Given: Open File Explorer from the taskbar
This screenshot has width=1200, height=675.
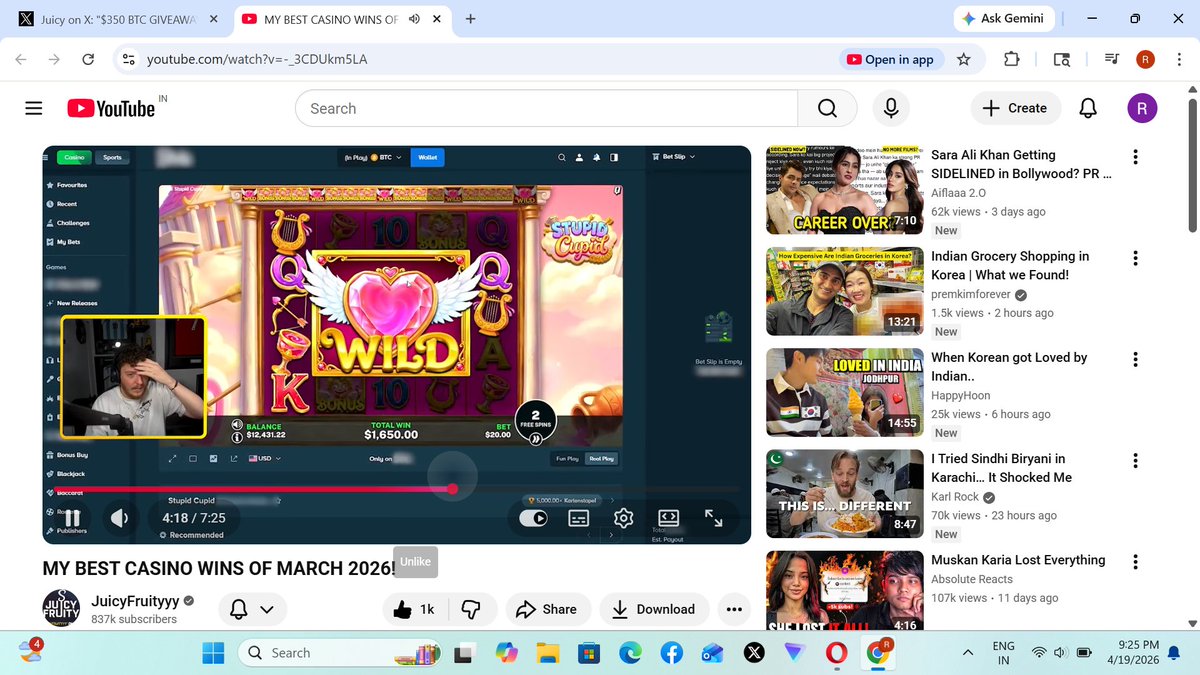Looking at the screenshot, I should click(547, 653).
